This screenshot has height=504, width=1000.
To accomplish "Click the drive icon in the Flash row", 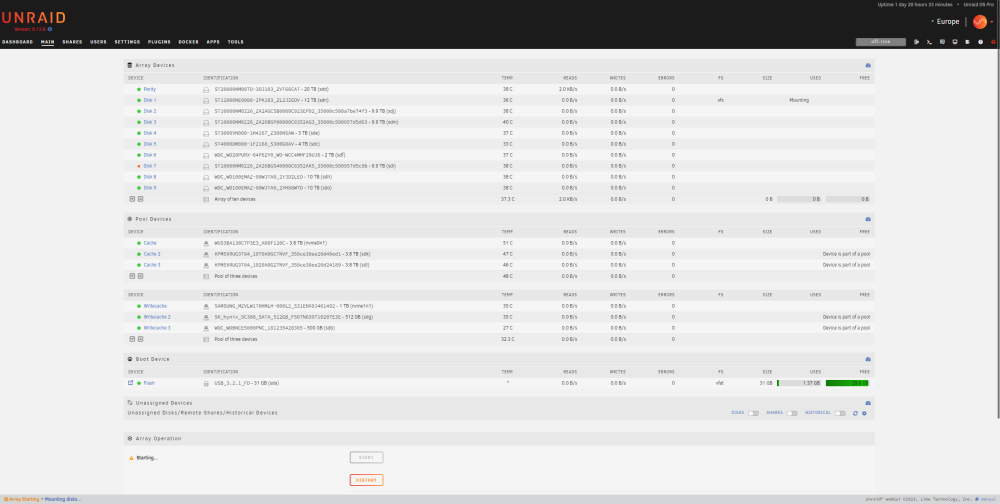I will [x=206, y=383].
